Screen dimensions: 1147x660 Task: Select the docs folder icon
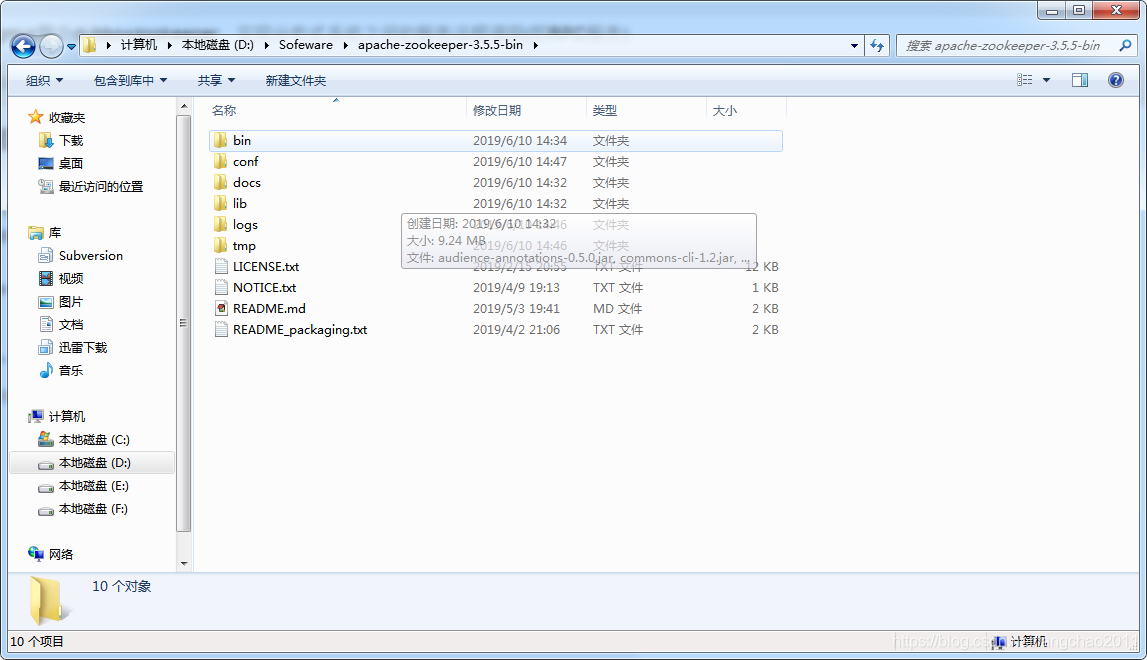(221, 182)
